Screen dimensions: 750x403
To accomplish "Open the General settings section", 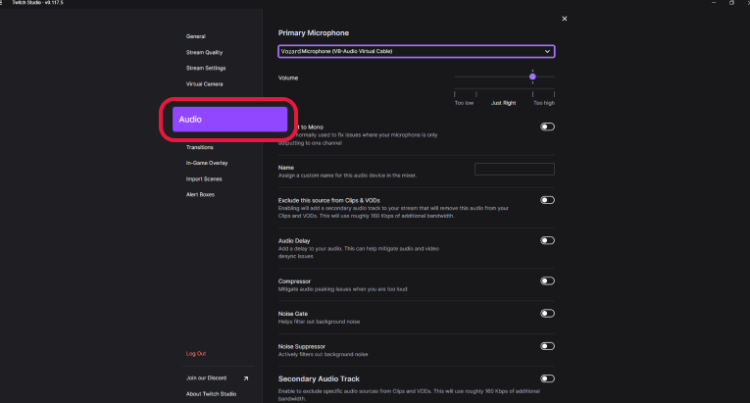I will tap(196, 36).
